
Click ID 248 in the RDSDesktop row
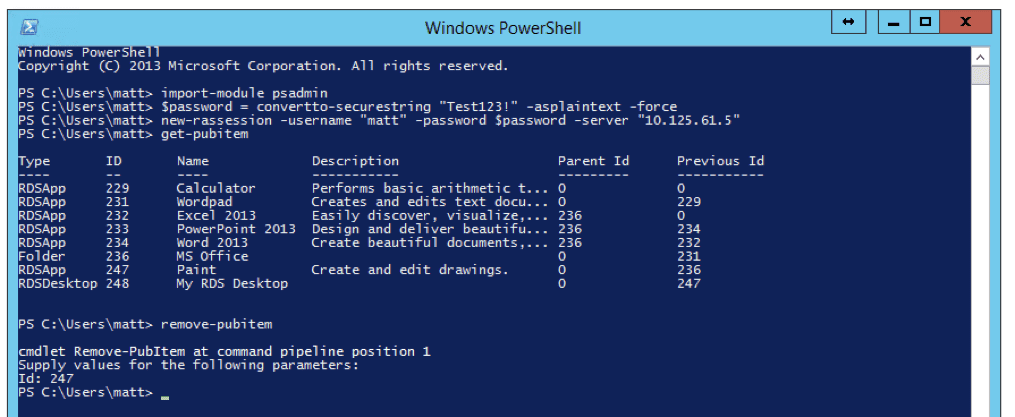tap(117, 284)
